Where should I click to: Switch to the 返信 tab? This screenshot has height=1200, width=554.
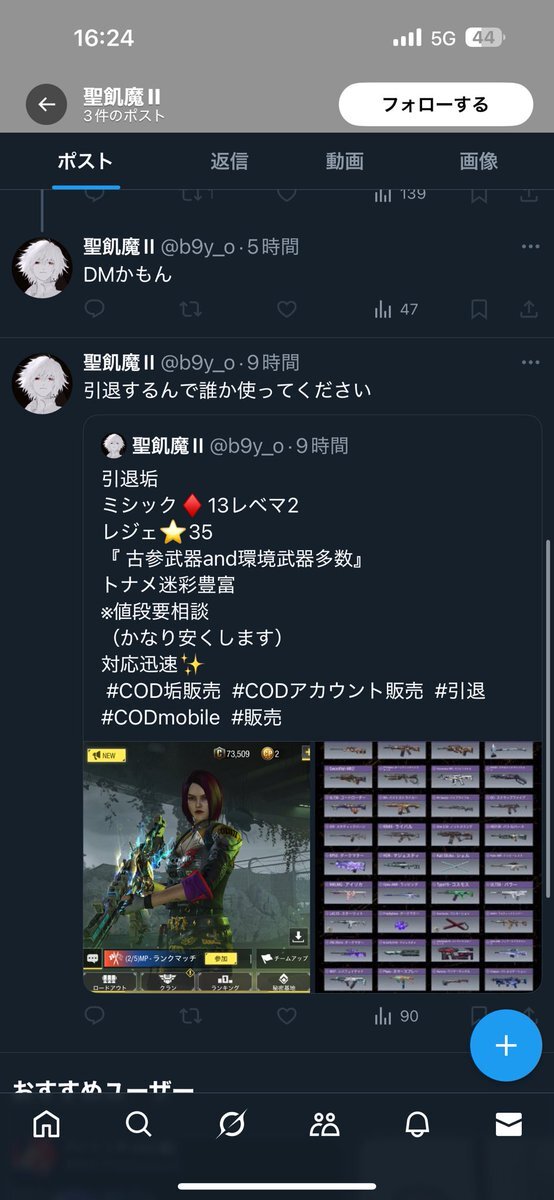[x=230, y=161]
